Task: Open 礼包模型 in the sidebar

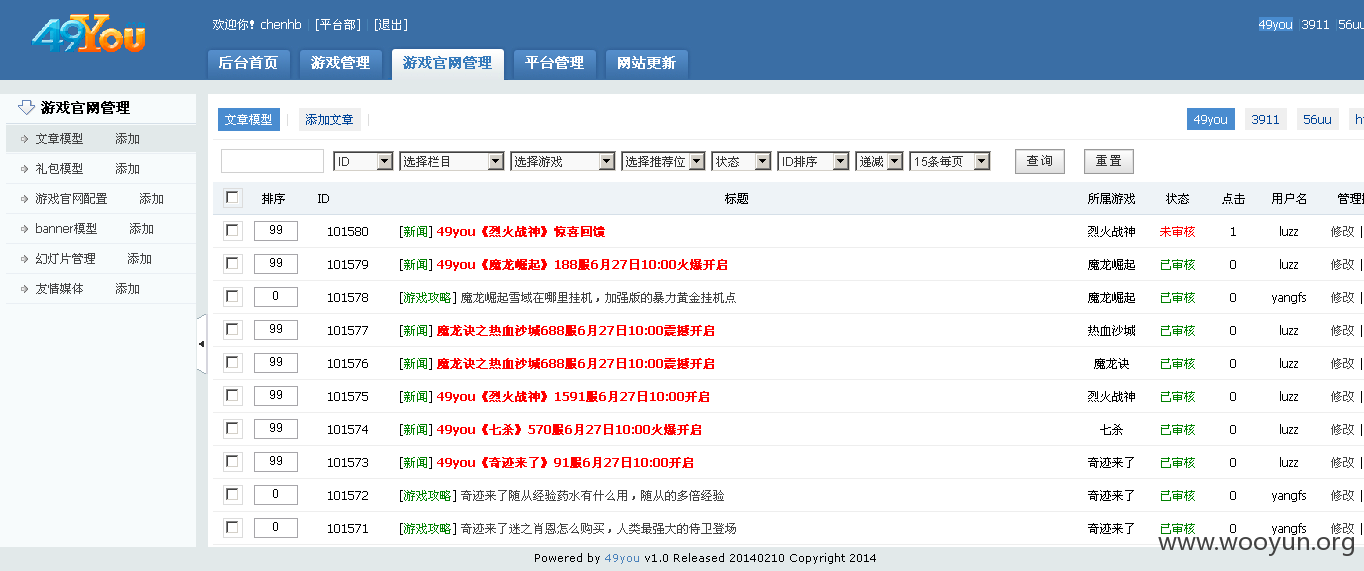Action: [x=60, y=169]
